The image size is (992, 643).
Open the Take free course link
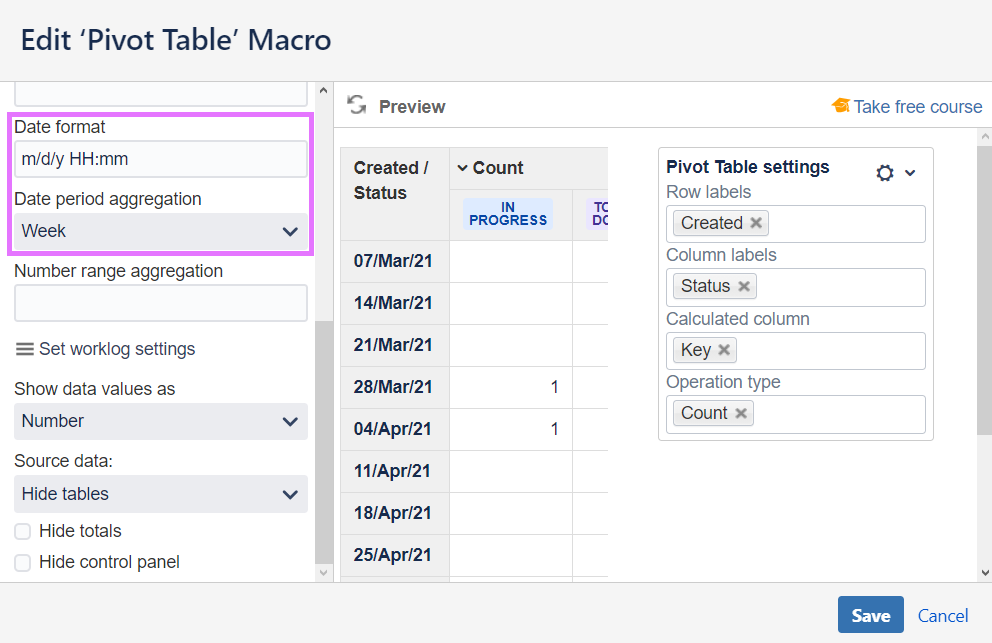click(x=917, y=107)
